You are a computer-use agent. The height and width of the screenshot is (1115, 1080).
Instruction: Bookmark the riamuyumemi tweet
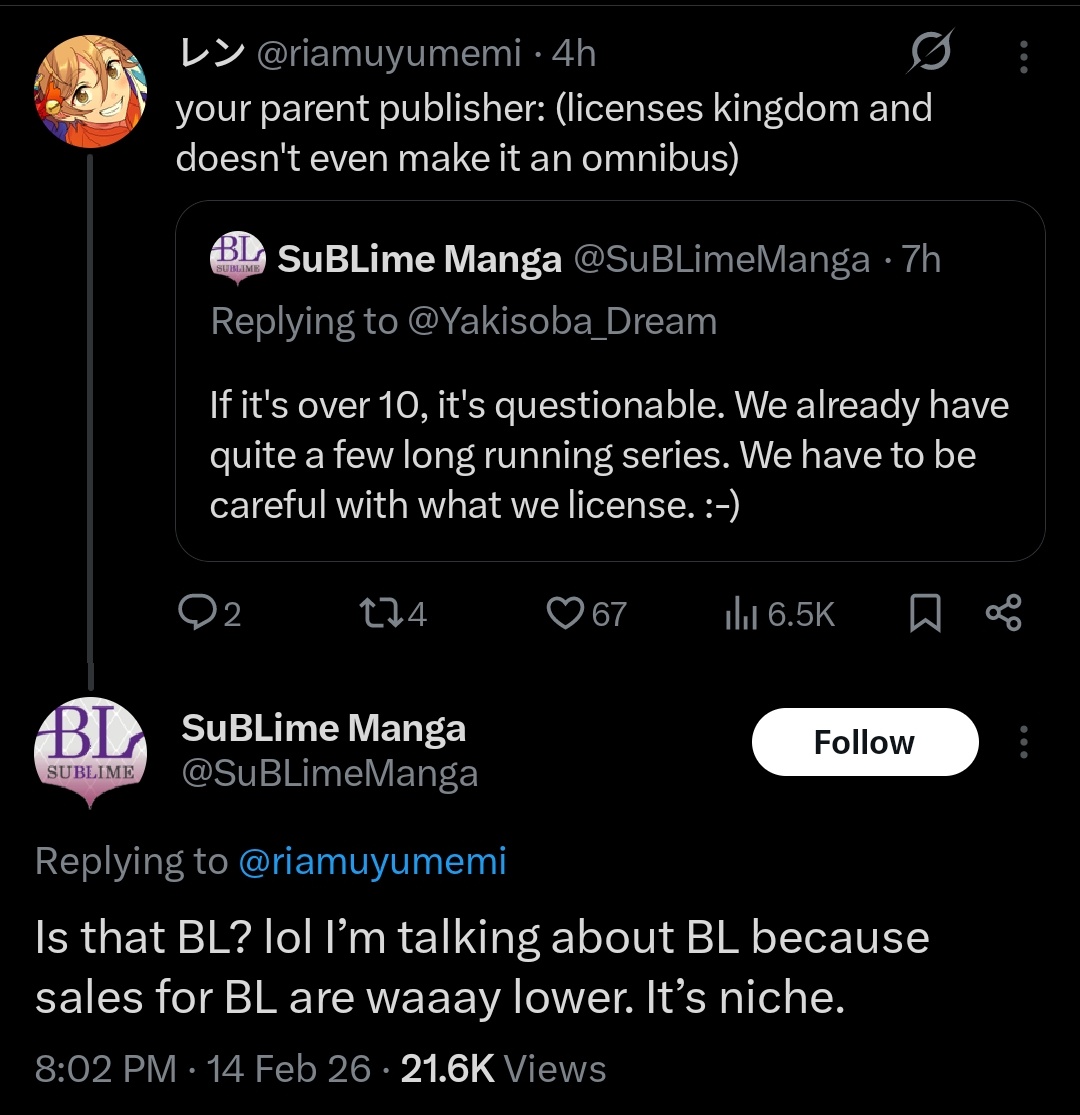click(x=925, y=613)
